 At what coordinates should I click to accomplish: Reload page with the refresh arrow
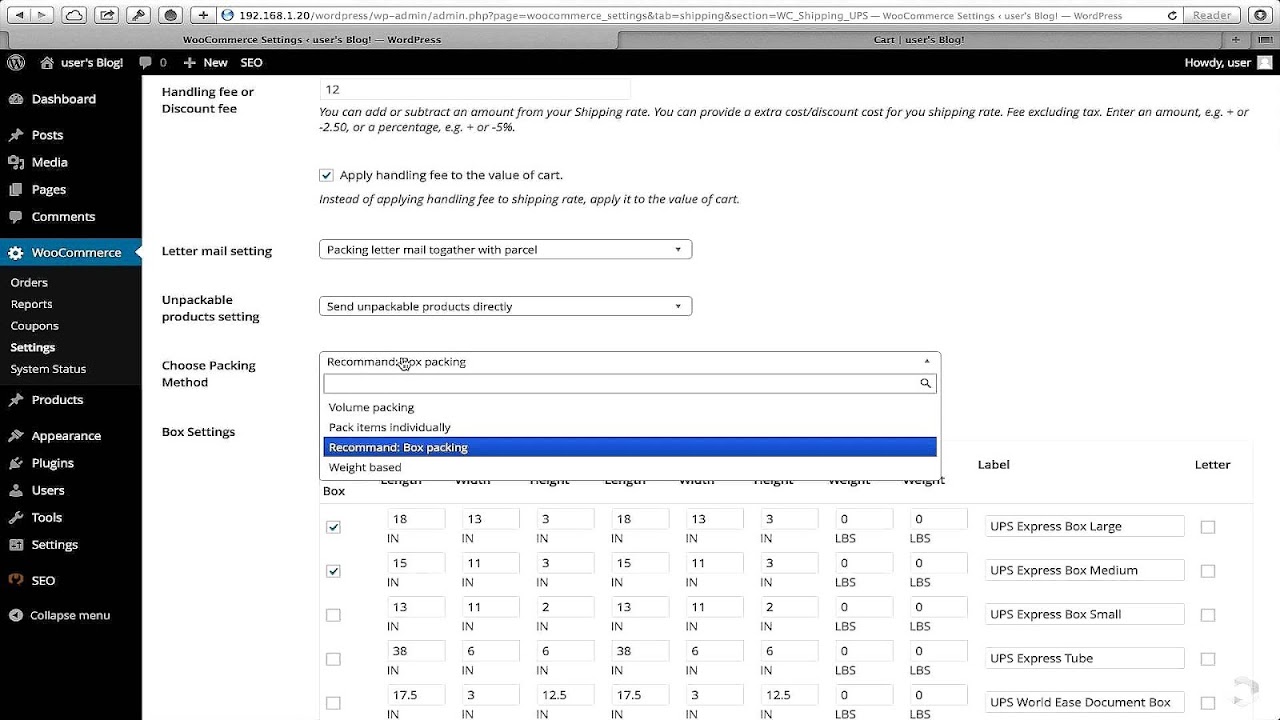pyautogui.click(x=1172, y=15)
